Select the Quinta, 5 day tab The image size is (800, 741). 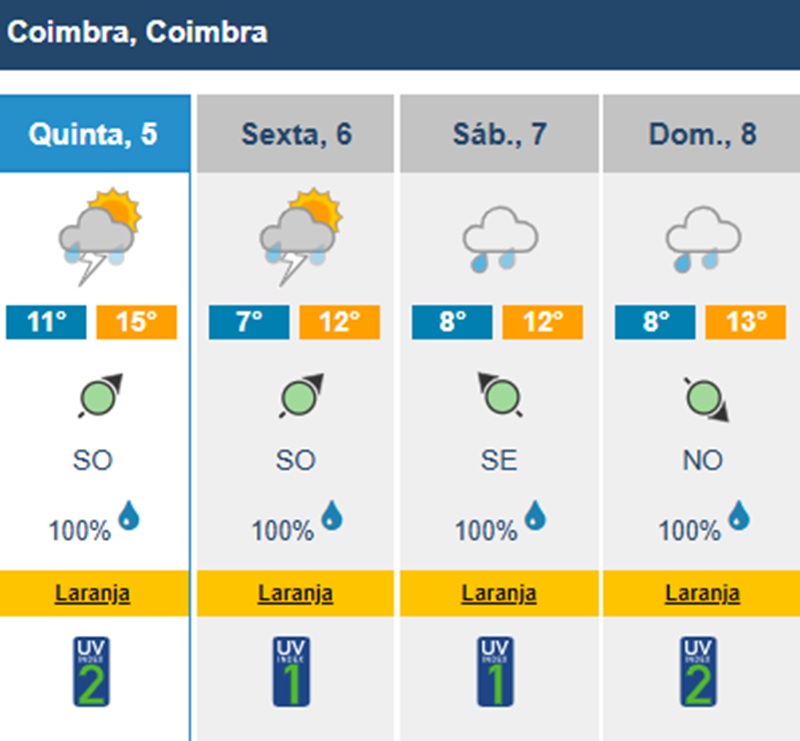94,134
